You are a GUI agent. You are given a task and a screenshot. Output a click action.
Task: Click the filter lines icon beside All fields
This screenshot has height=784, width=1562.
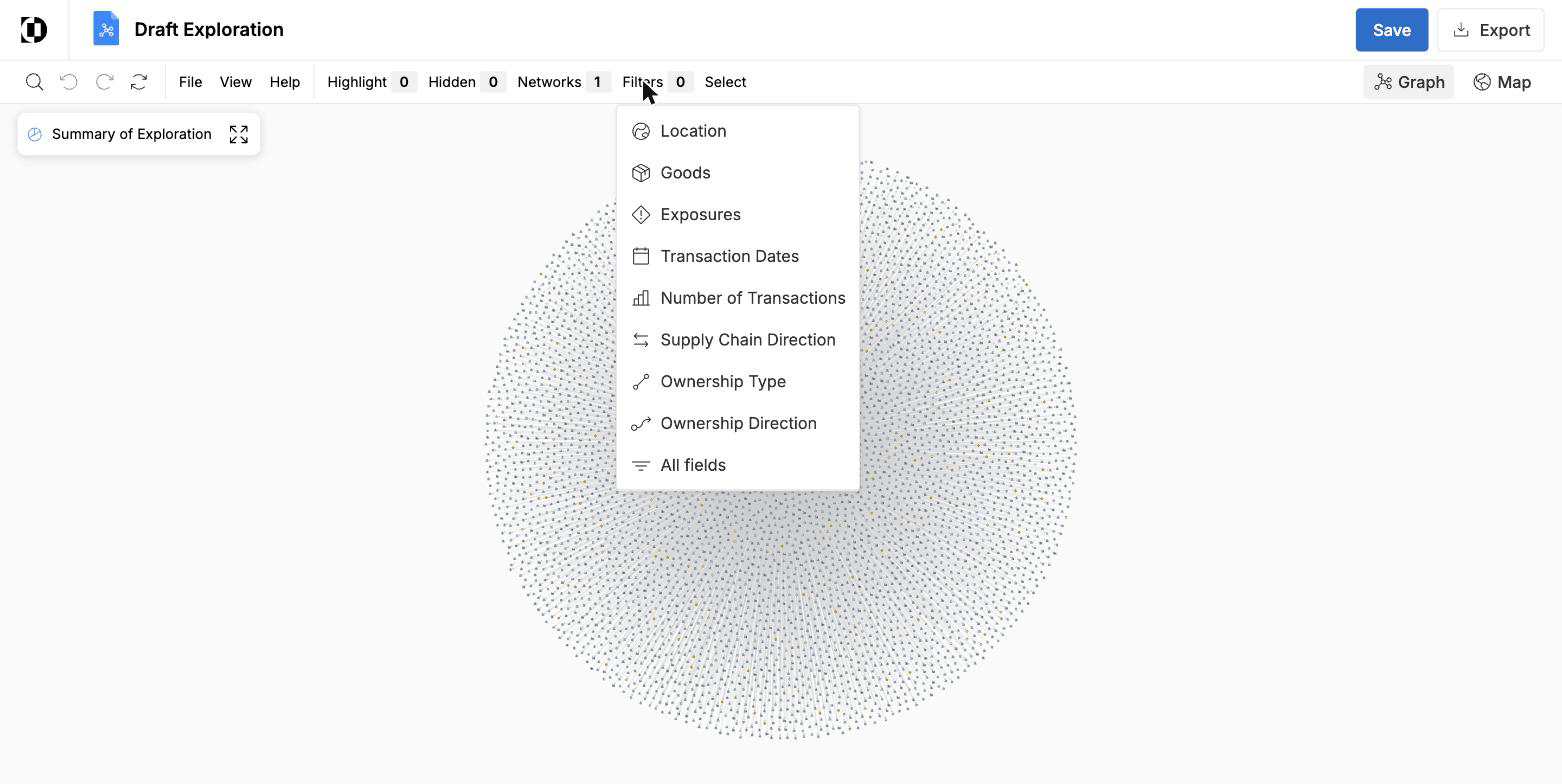point(641,465)
